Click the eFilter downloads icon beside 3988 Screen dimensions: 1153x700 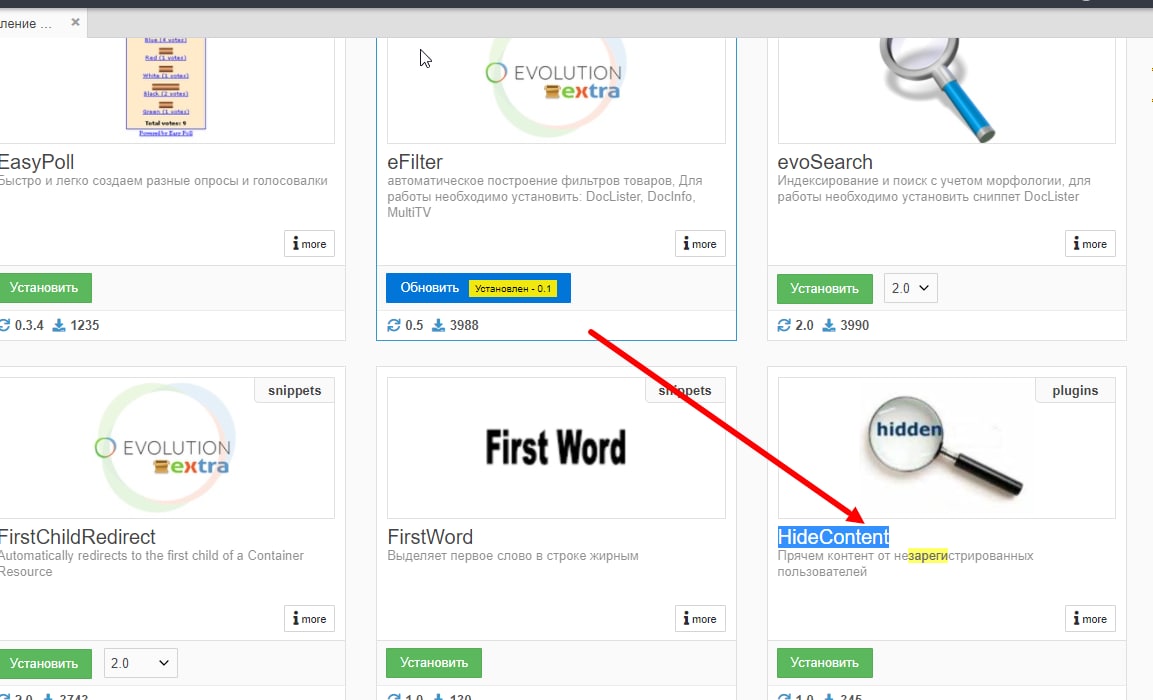438,325
